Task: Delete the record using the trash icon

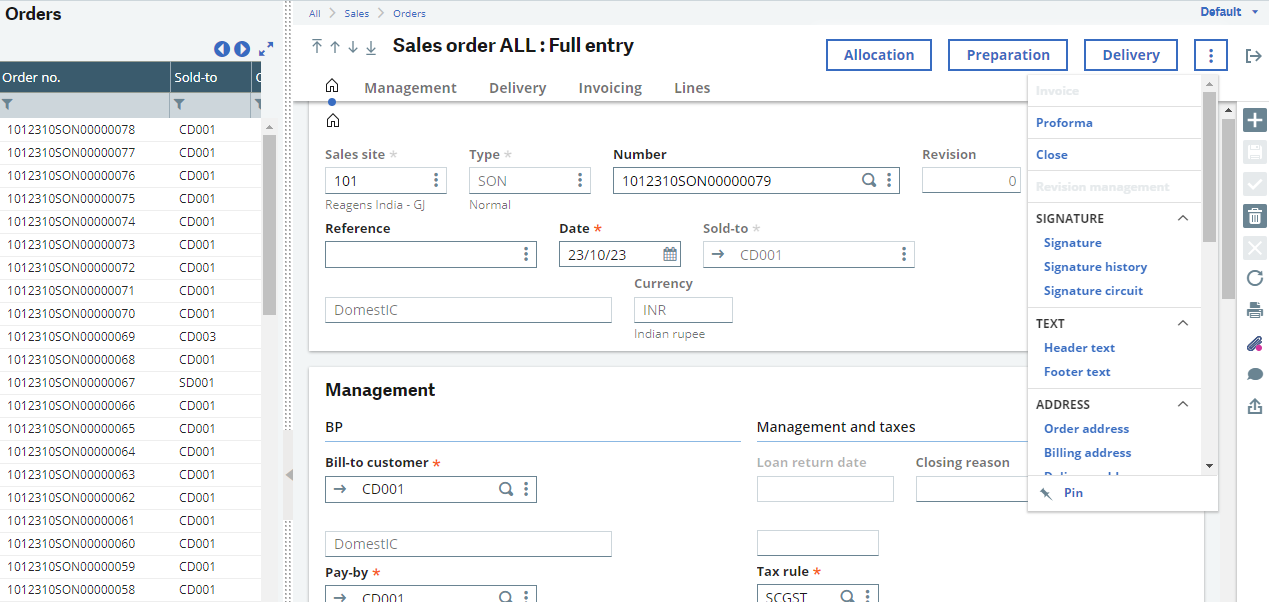Action: click(1255, 216)
